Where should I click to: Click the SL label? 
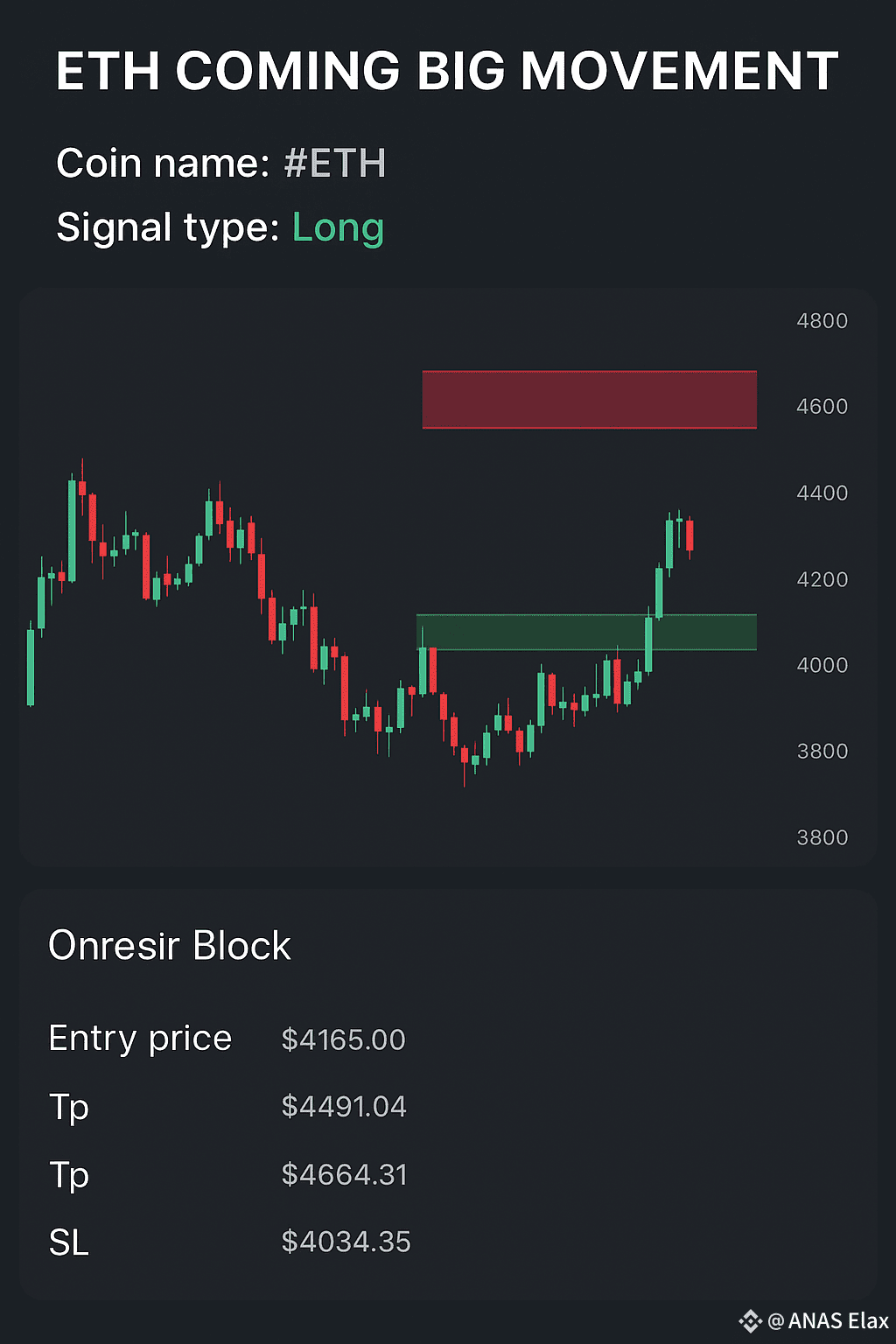pyautogui.click(x=69, y=1242)
